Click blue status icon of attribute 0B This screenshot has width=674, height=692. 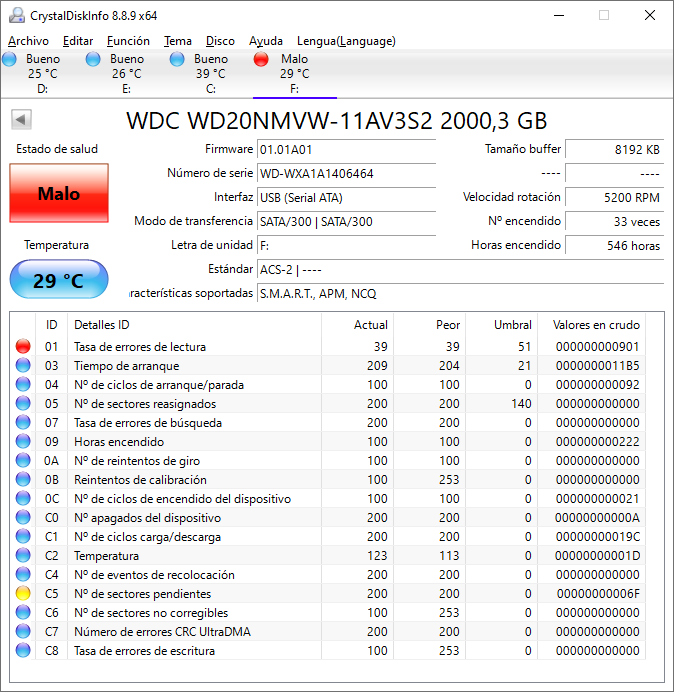point(23,479)
